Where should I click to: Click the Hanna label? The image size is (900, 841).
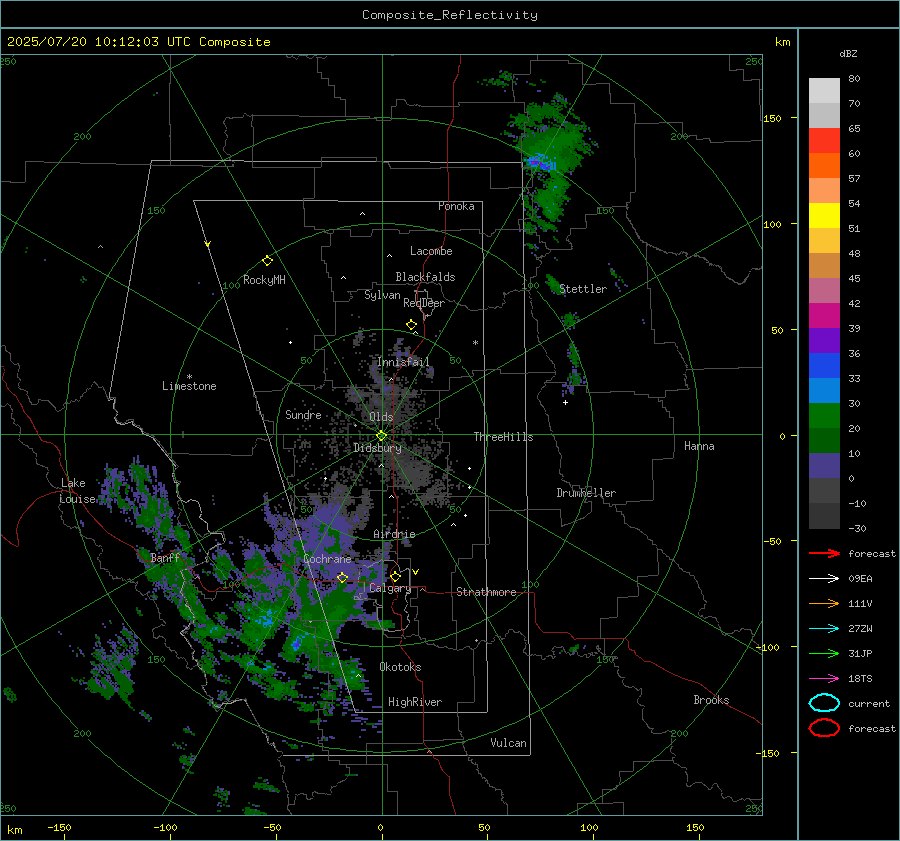pos(699,446)
